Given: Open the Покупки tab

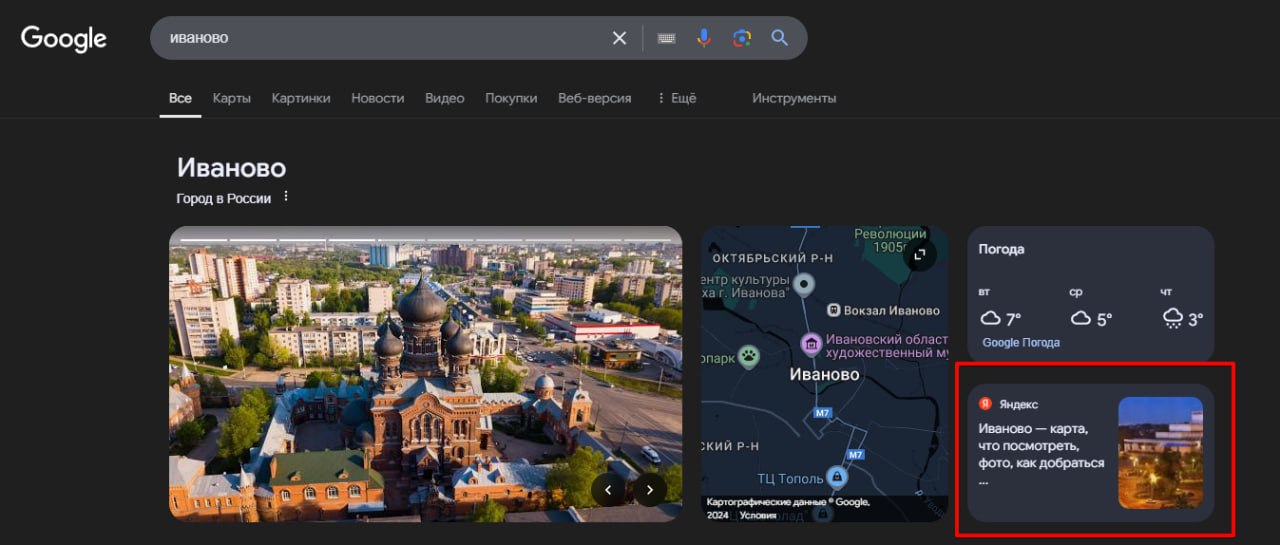Looking at the screenshot, I should pos(511,98).
